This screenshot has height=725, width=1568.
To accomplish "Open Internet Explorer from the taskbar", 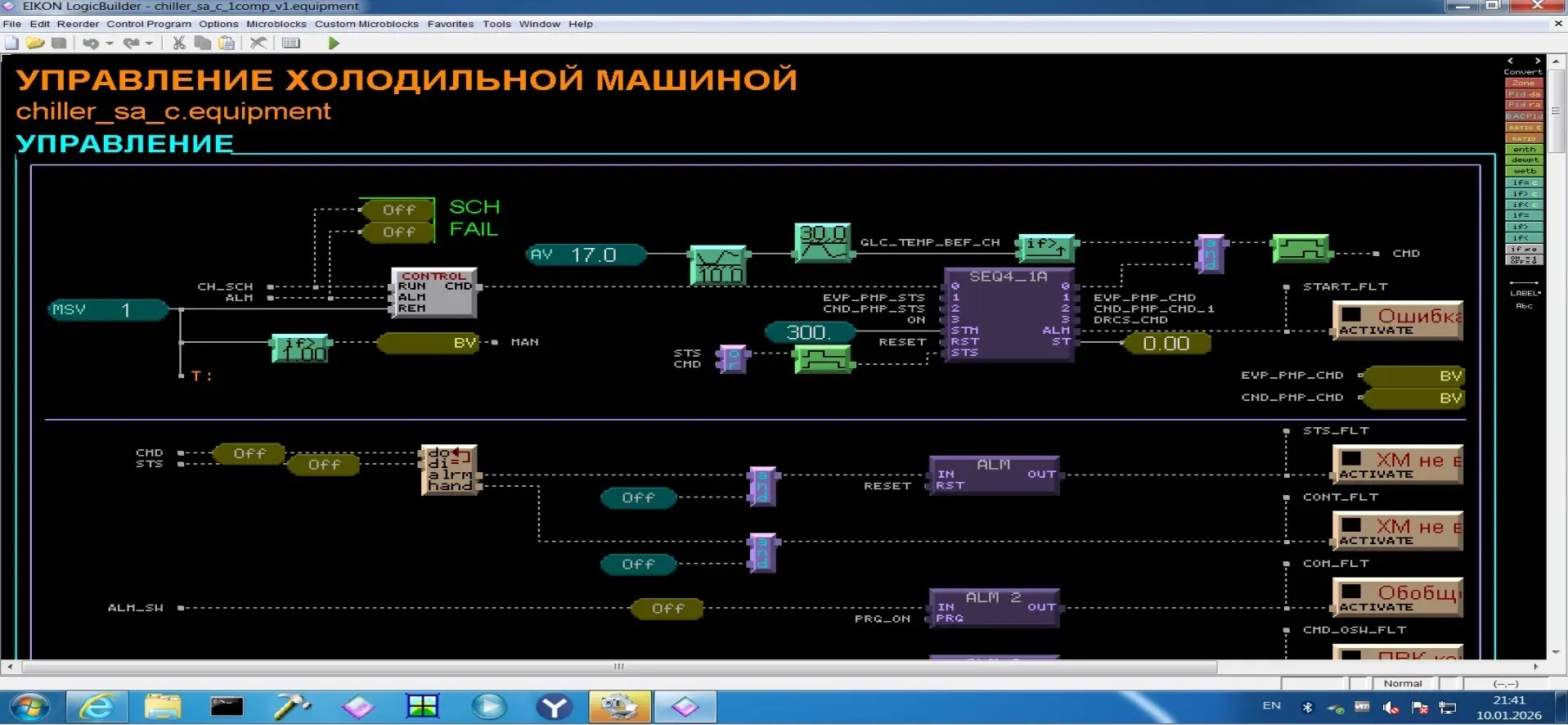I will tap(97, 706).
